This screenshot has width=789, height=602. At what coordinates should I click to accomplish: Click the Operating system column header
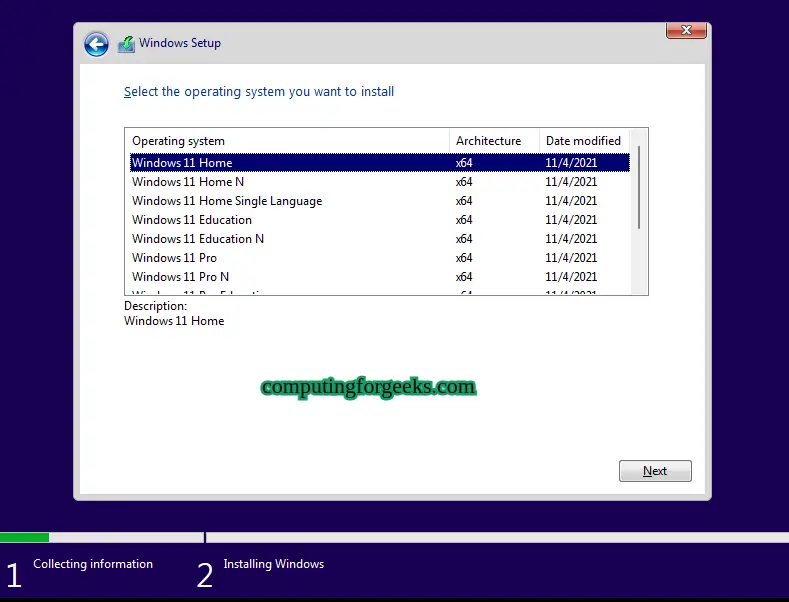coord(287,141)
